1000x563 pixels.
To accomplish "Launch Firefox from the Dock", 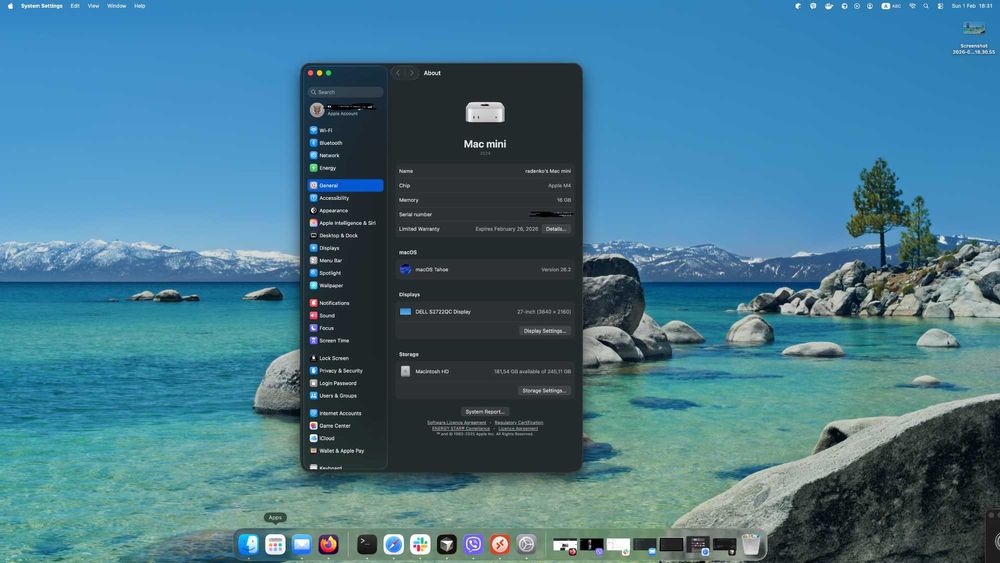I will 328,545.
